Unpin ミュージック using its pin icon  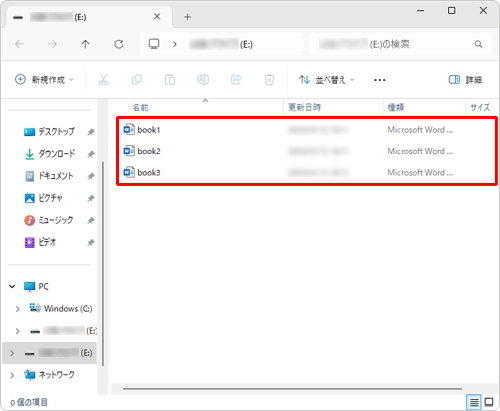(91, 220)
